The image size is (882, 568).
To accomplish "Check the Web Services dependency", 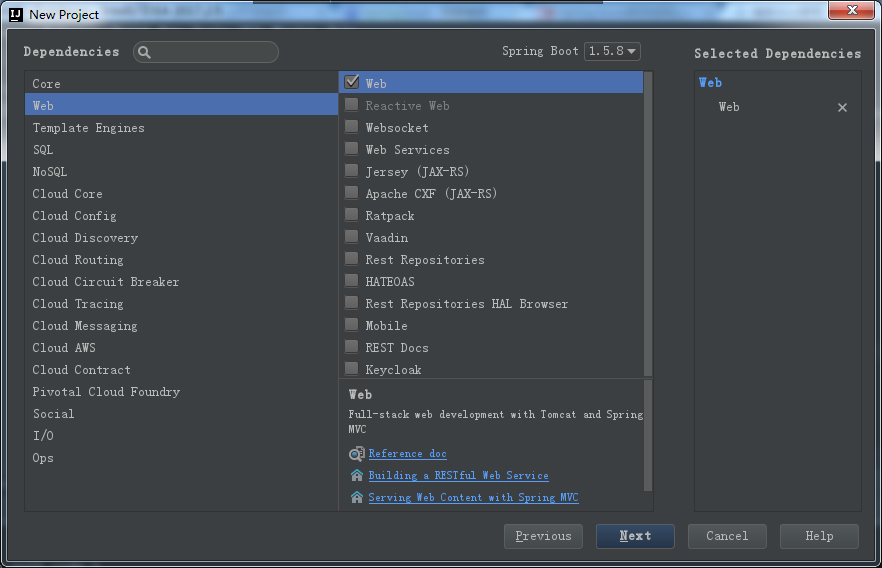I will (x=352, y=148).
